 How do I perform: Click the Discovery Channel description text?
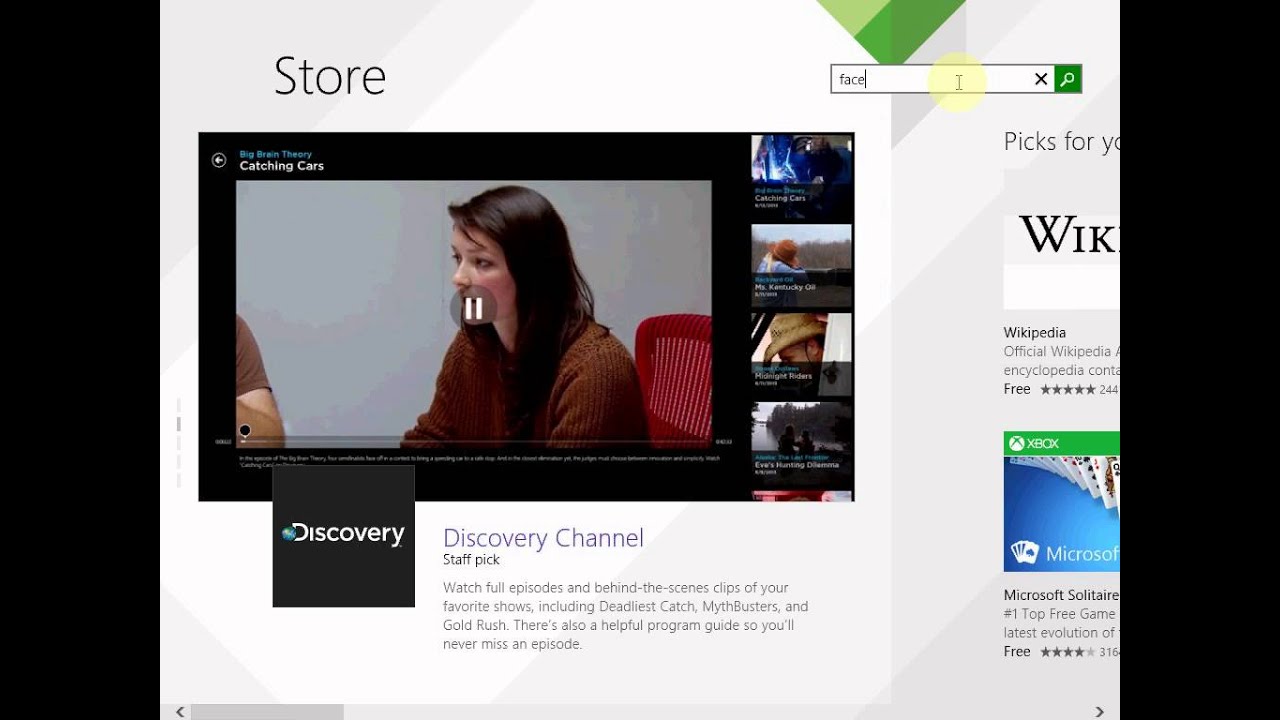click(x=626, y=616)
